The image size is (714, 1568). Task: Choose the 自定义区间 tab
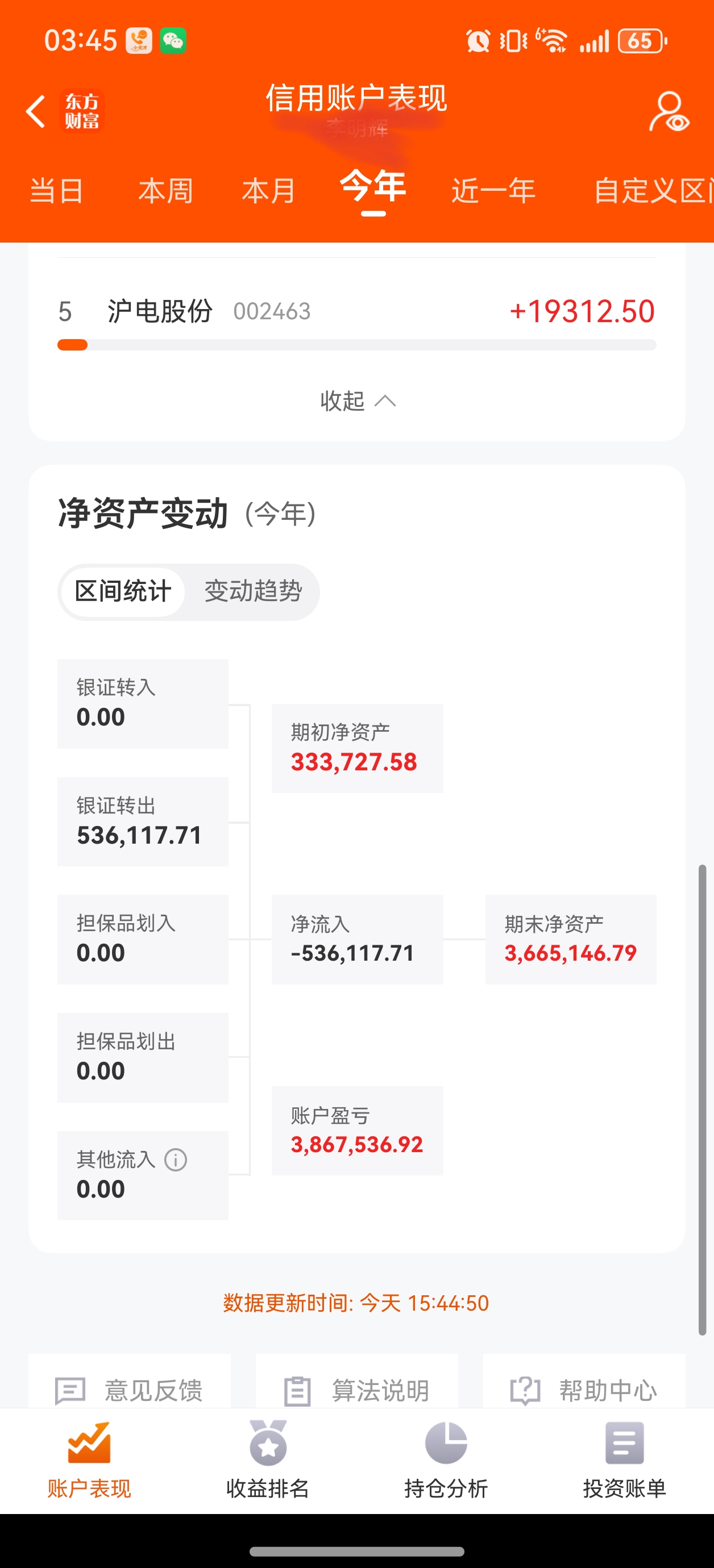pos(653,191)
